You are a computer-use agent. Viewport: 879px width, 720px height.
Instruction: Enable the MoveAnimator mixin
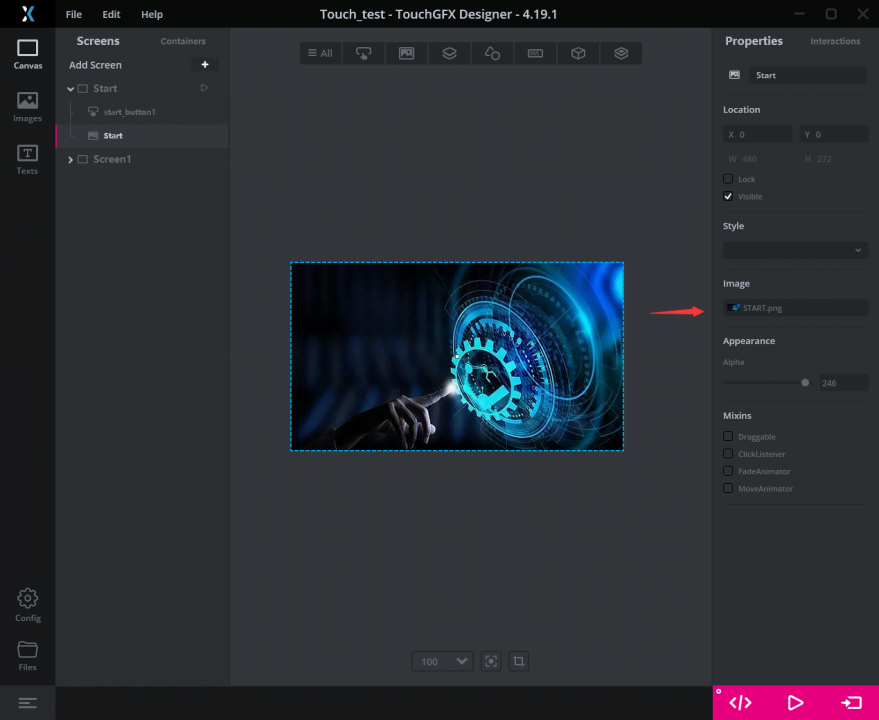tap(728, 488)
